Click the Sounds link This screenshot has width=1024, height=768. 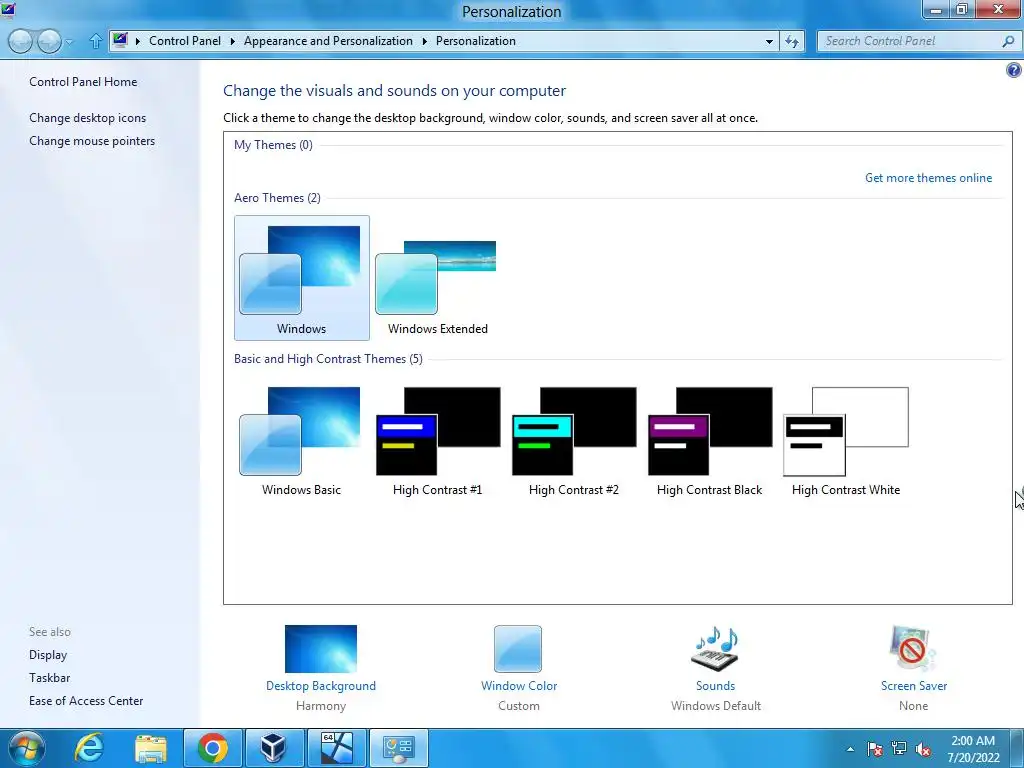tap(715, 686)
